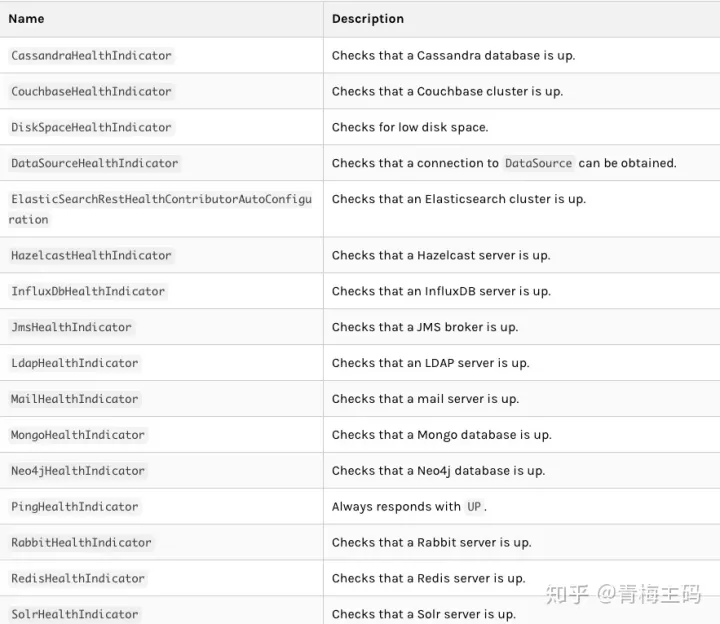Screen dimensions: 720x624
Task: Click 'Checks that a Rabbit server is up.'
Action: pyautogui.click(x=432, y=542)
